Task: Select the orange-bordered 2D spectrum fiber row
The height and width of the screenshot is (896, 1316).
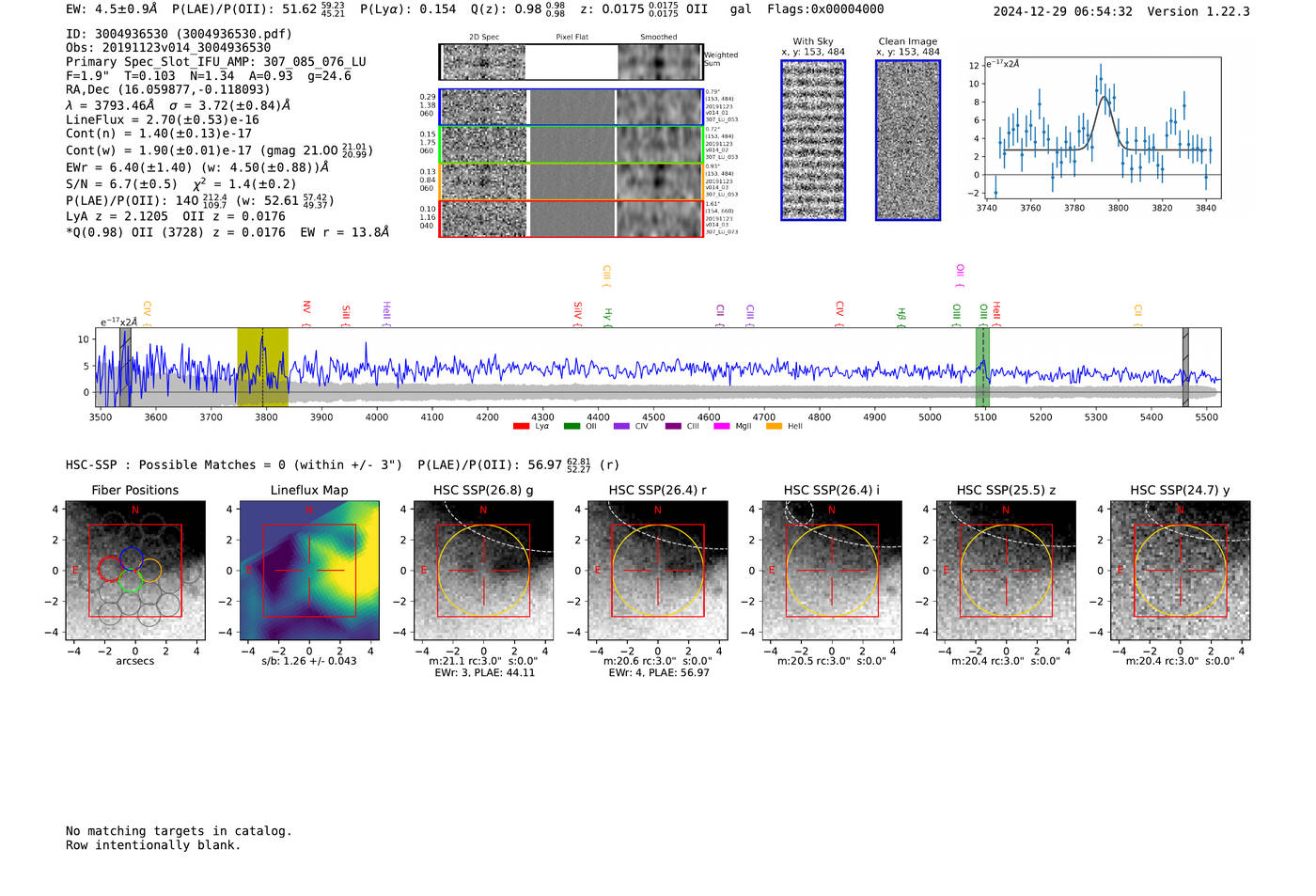Action: 572,181
